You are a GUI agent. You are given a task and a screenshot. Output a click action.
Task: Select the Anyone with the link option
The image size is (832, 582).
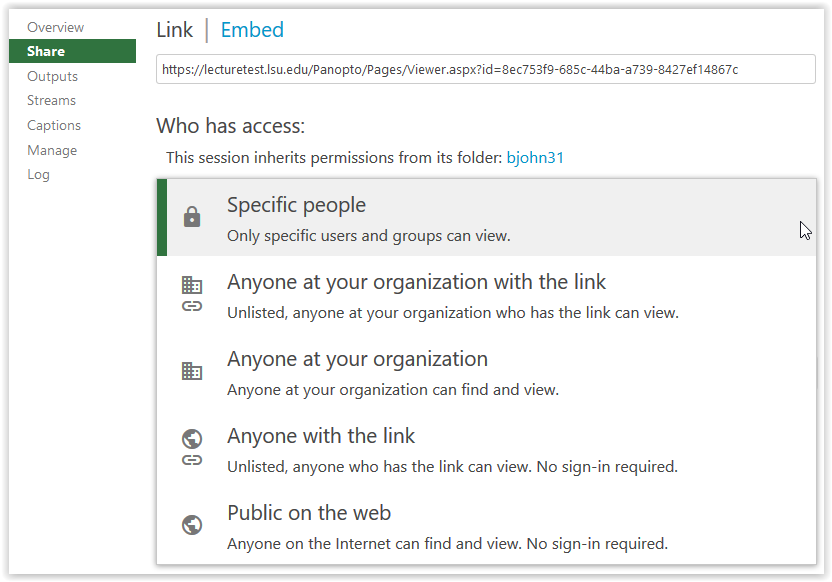pos(486,449)
